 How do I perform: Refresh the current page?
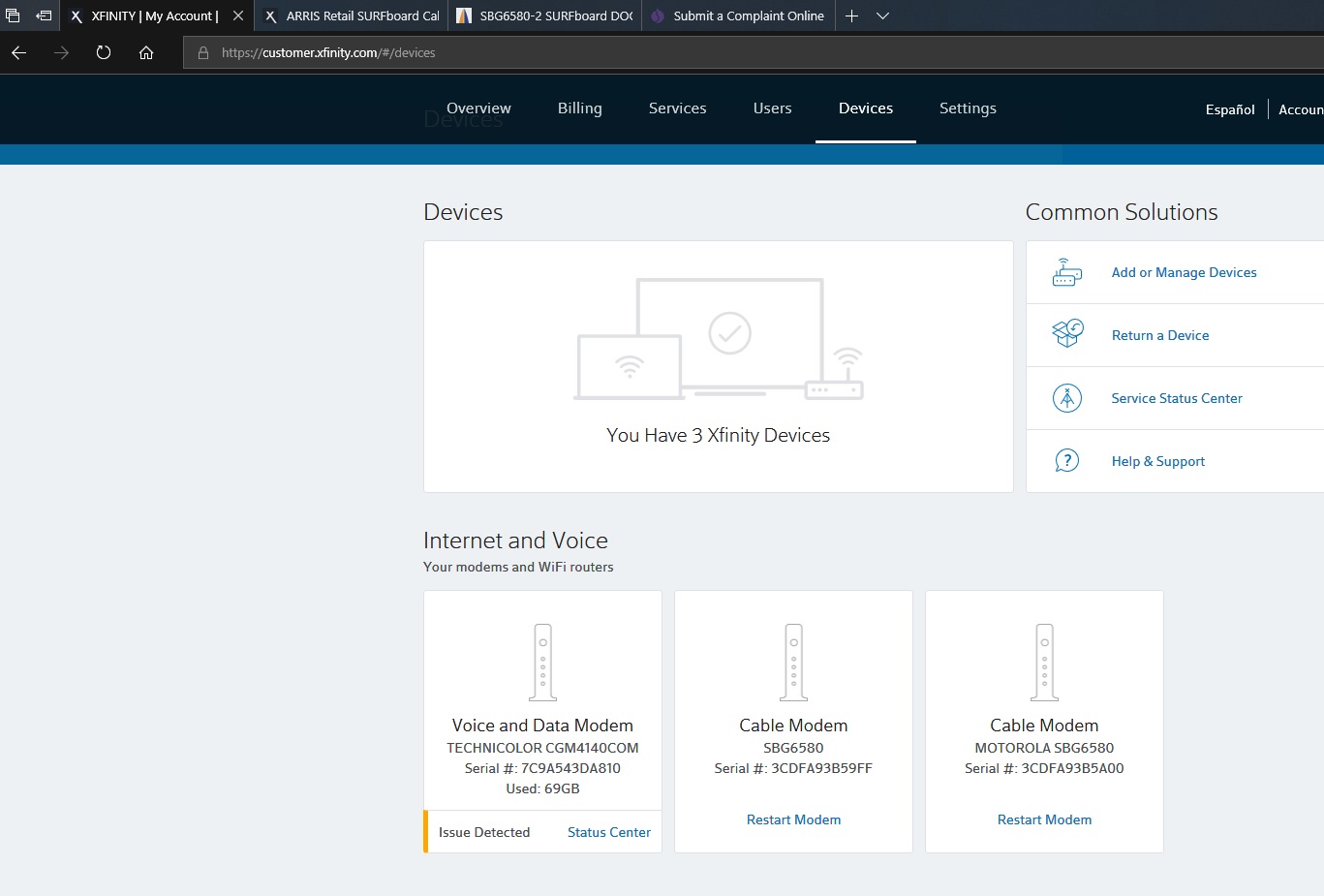[104, 53]
